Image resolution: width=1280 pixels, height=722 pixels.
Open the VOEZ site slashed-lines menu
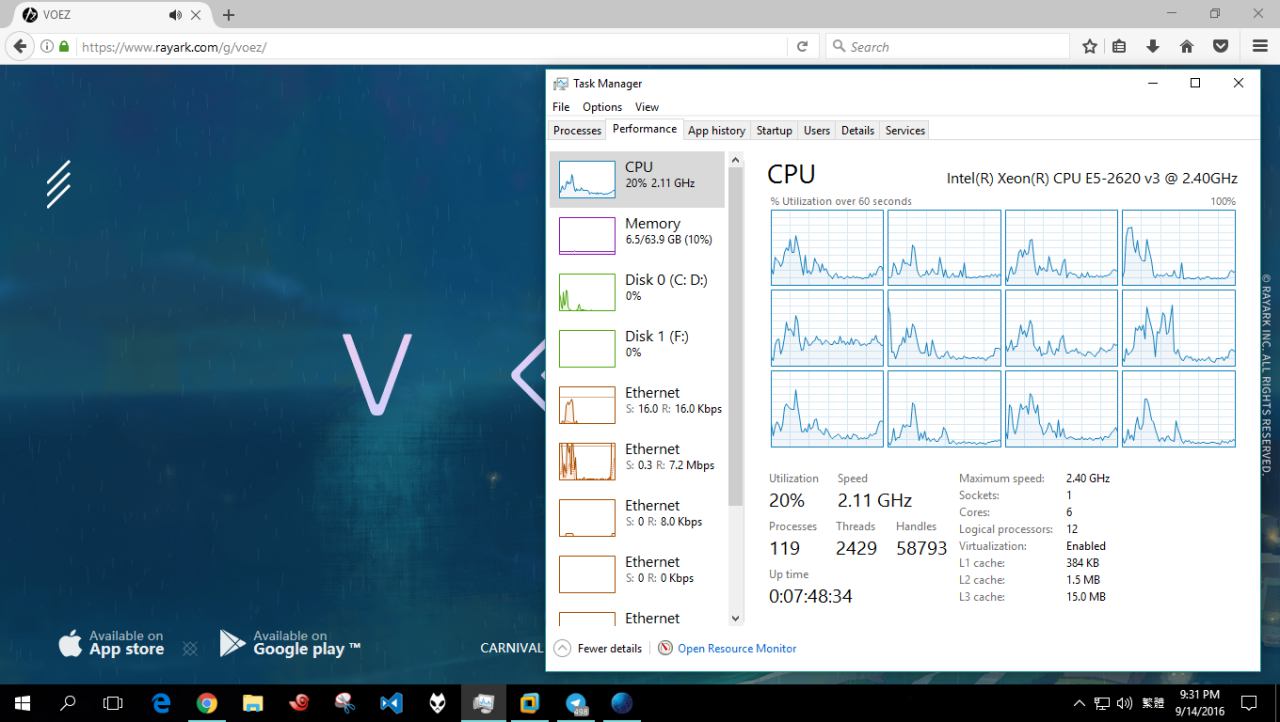click(59, 184)
